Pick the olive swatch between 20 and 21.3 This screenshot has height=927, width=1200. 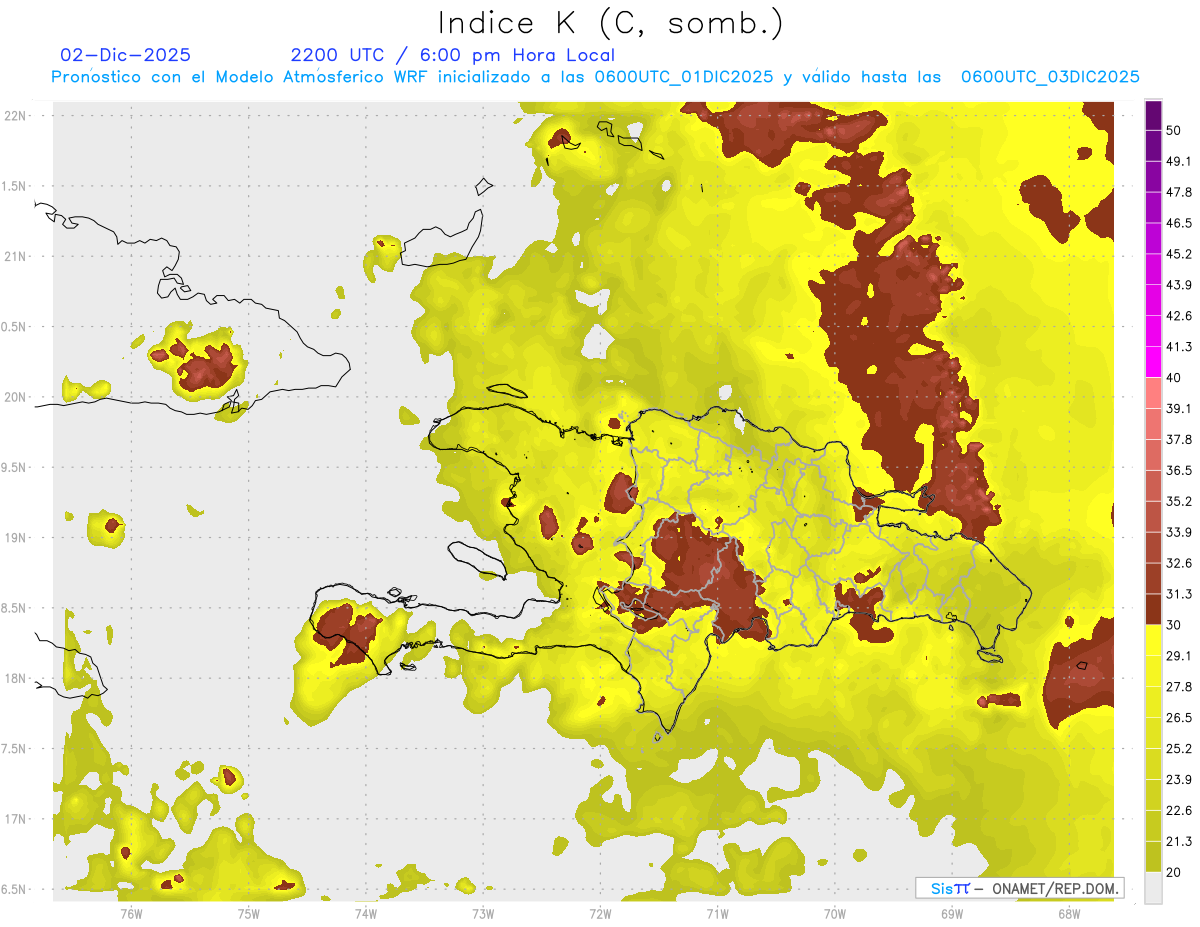1153,857
